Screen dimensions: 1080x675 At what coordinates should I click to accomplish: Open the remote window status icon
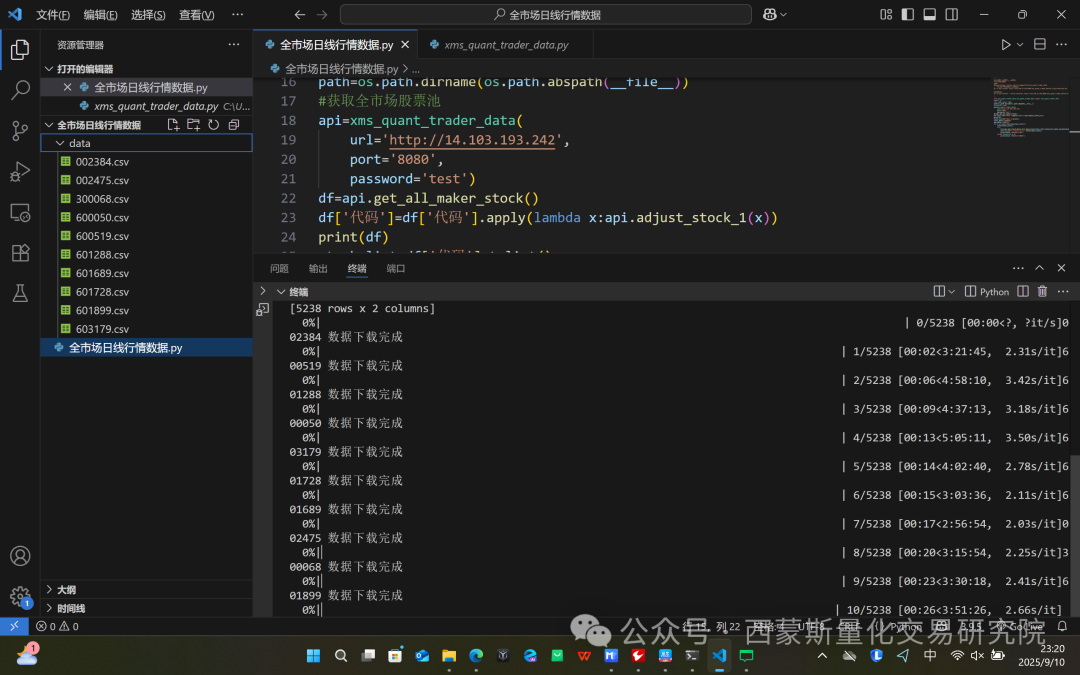pyautogui.click(x=14, y=626)
